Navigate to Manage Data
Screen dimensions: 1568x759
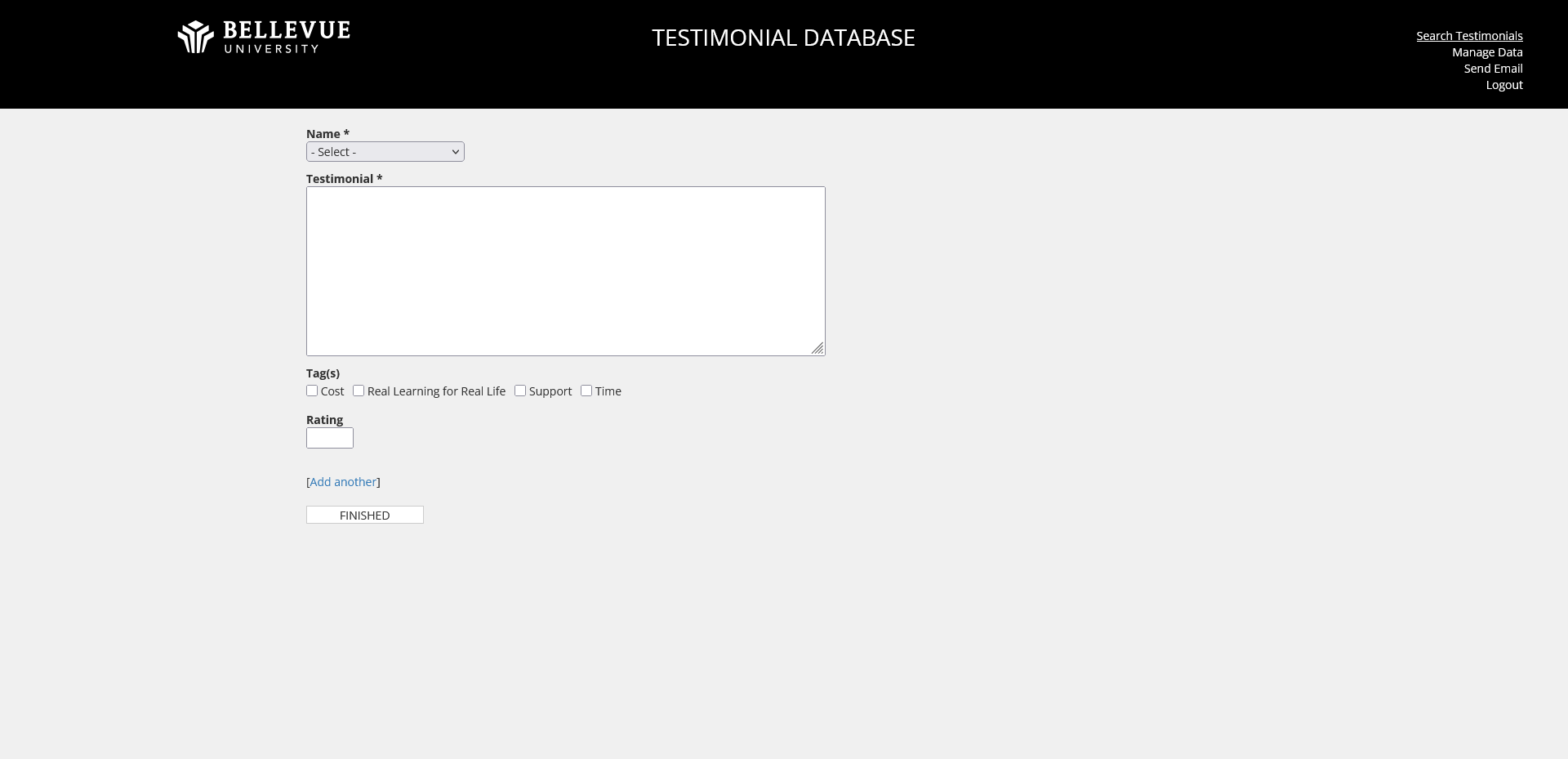[x=1486, y=51]
